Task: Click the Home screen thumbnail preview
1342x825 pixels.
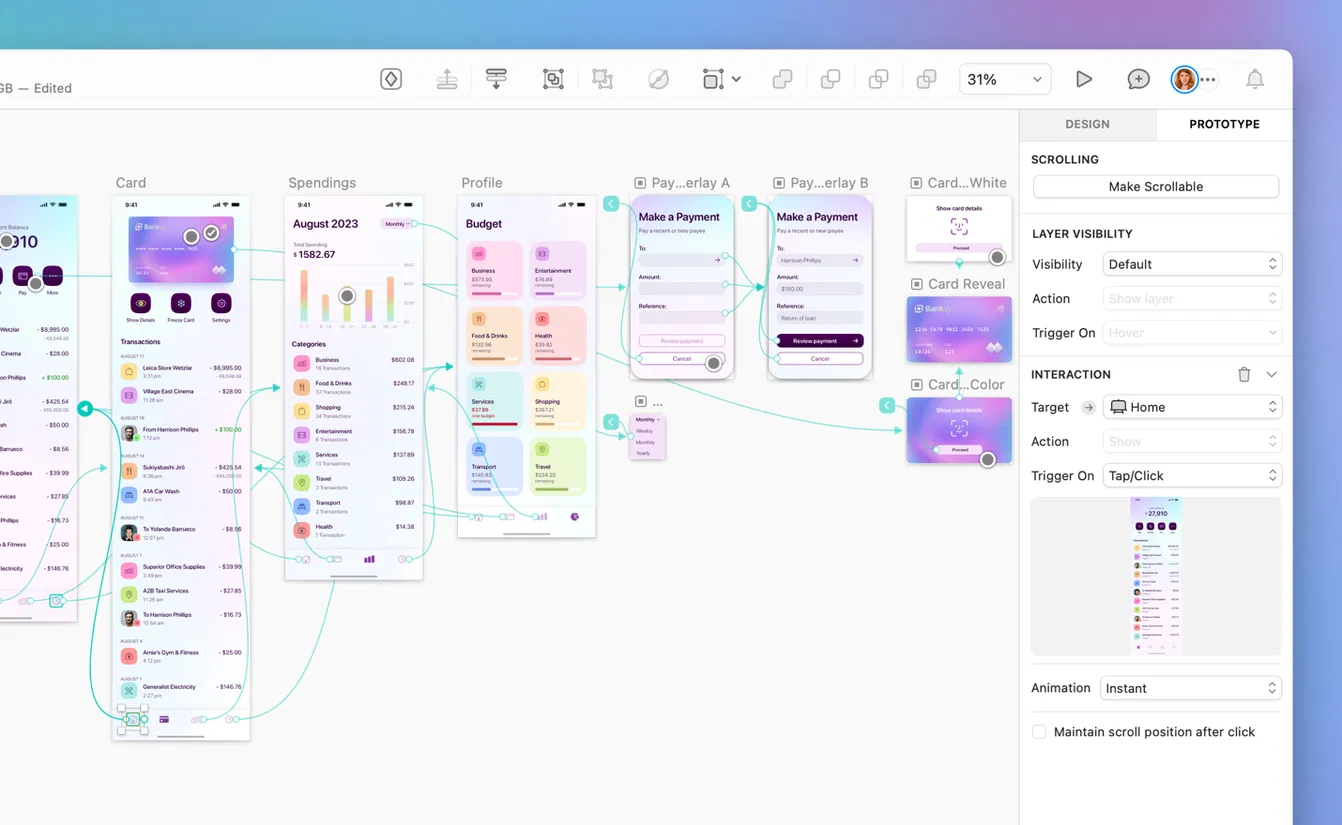Action: (1155, 576)
